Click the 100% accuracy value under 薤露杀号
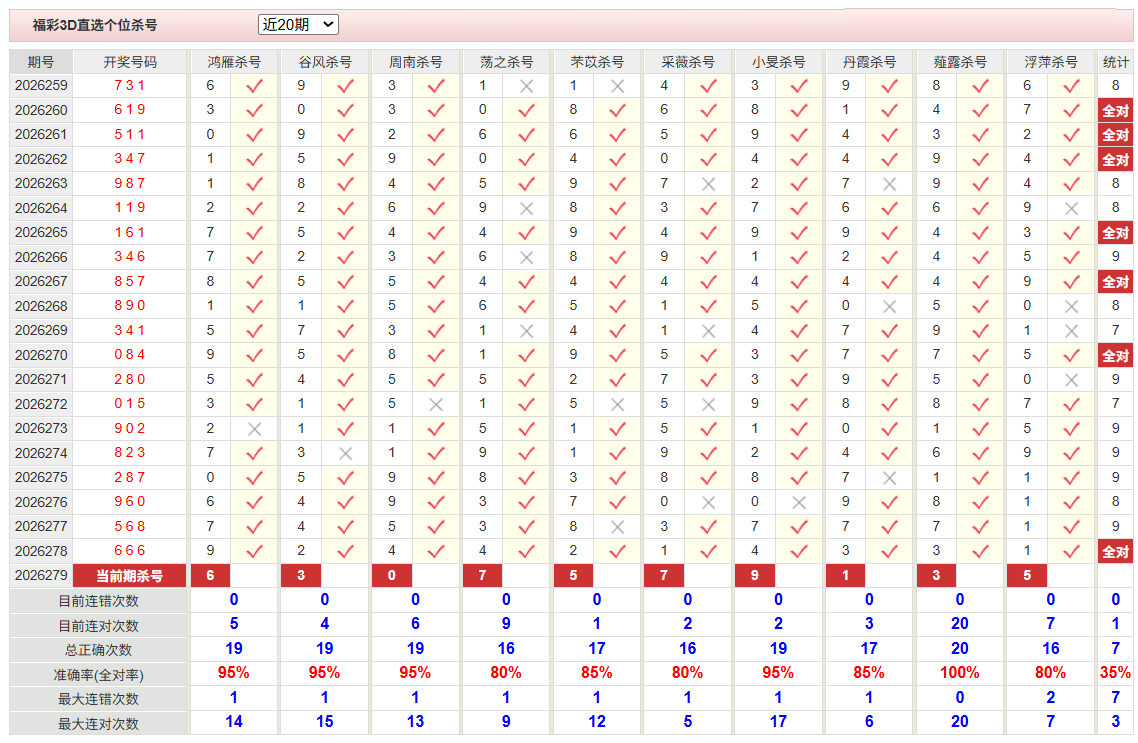1138x743 pixels. [959, 673]
